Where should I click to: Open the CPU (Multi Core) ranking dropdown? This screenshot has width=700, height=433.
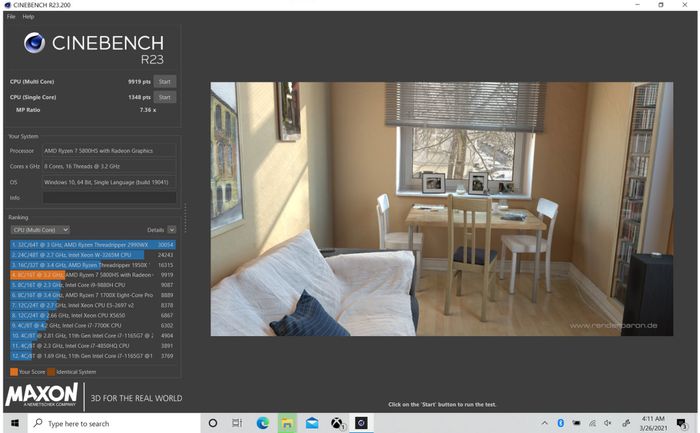pos(40,230)
